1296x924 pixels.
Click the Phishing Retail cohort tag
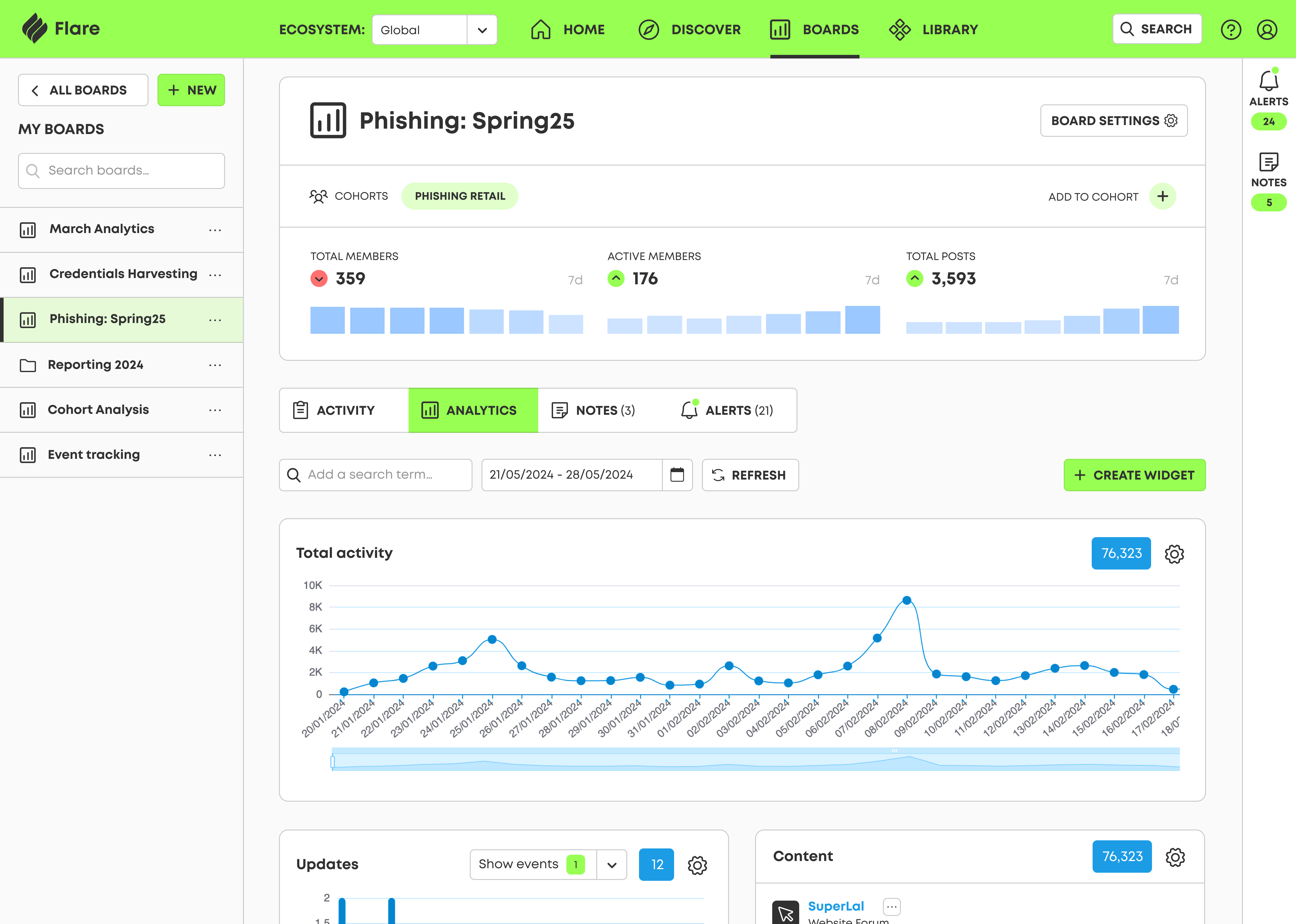click(460, 196)
